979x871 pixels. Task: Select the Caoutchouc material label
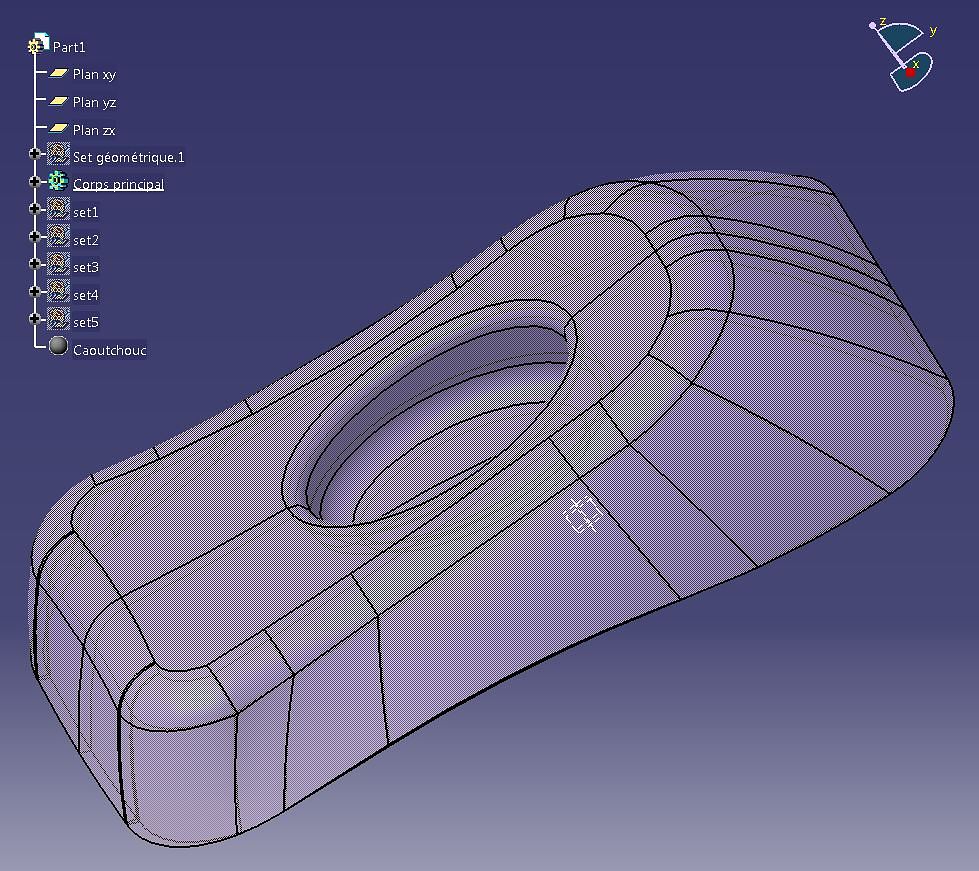pyautogui.click(x=110, y=350)
